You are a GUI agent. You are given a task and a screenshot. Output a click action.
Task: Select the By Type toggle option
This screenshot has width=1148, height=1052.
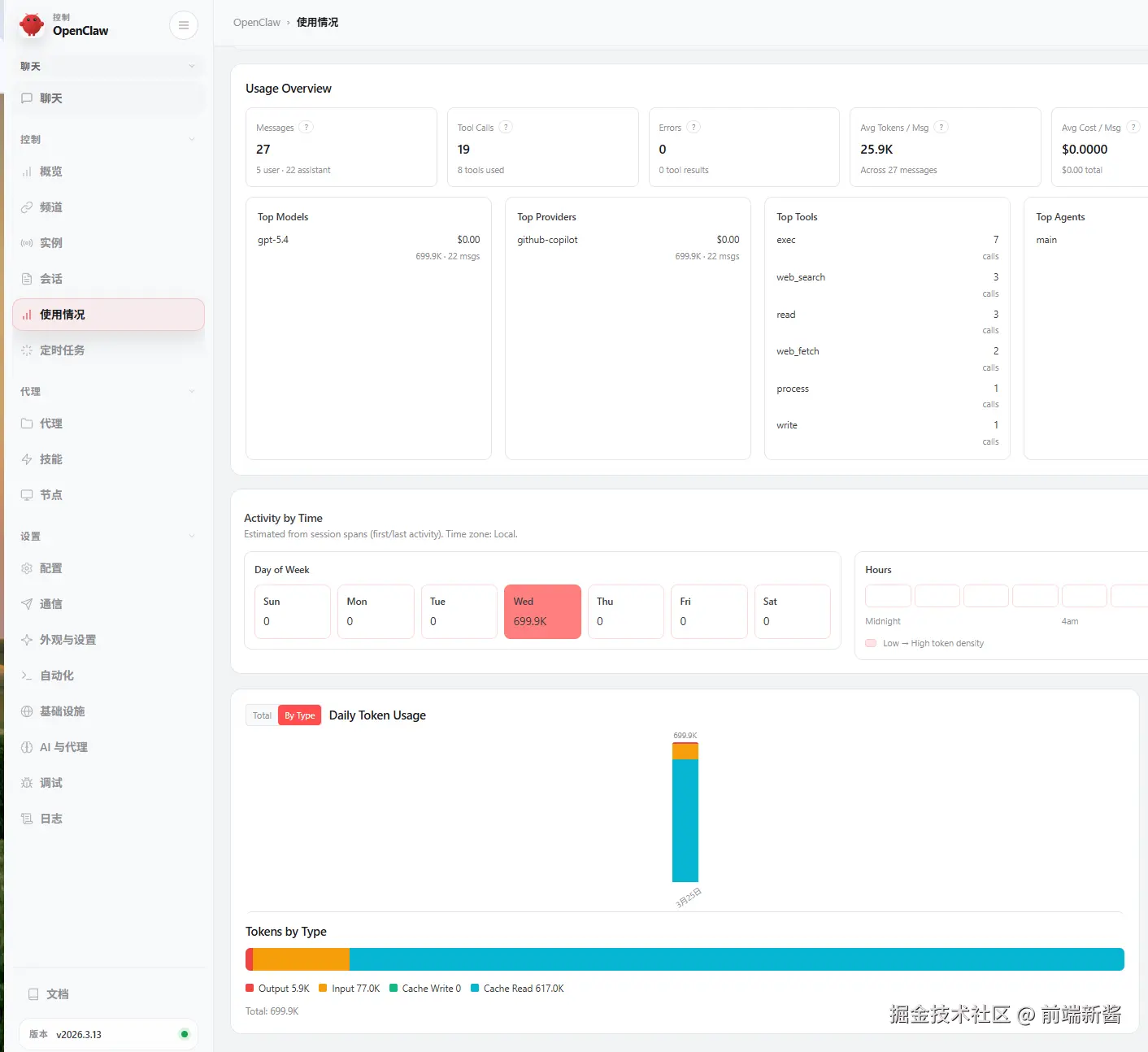tap(299, 715)
